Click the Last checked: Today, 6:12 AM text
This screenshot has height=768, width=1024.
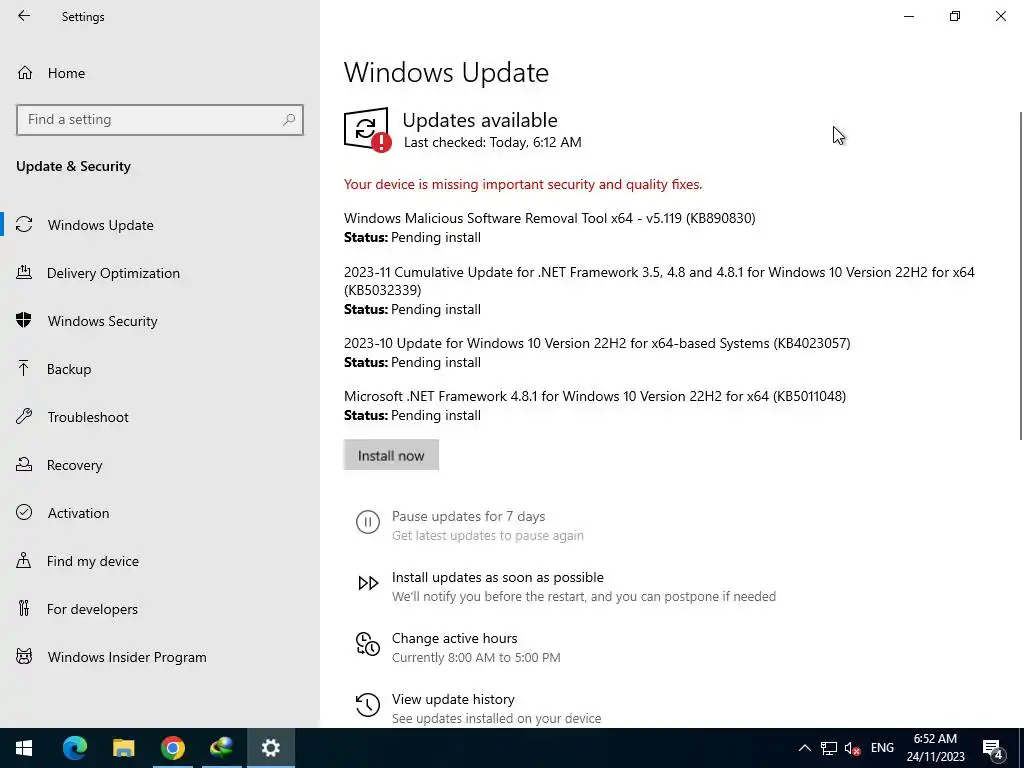pos(492,142)
